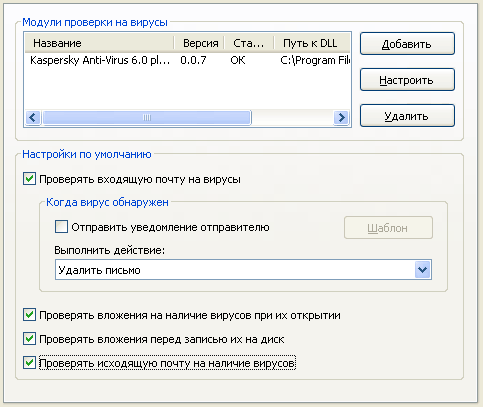Click the Удалить module button

click(x=407, y=116)
